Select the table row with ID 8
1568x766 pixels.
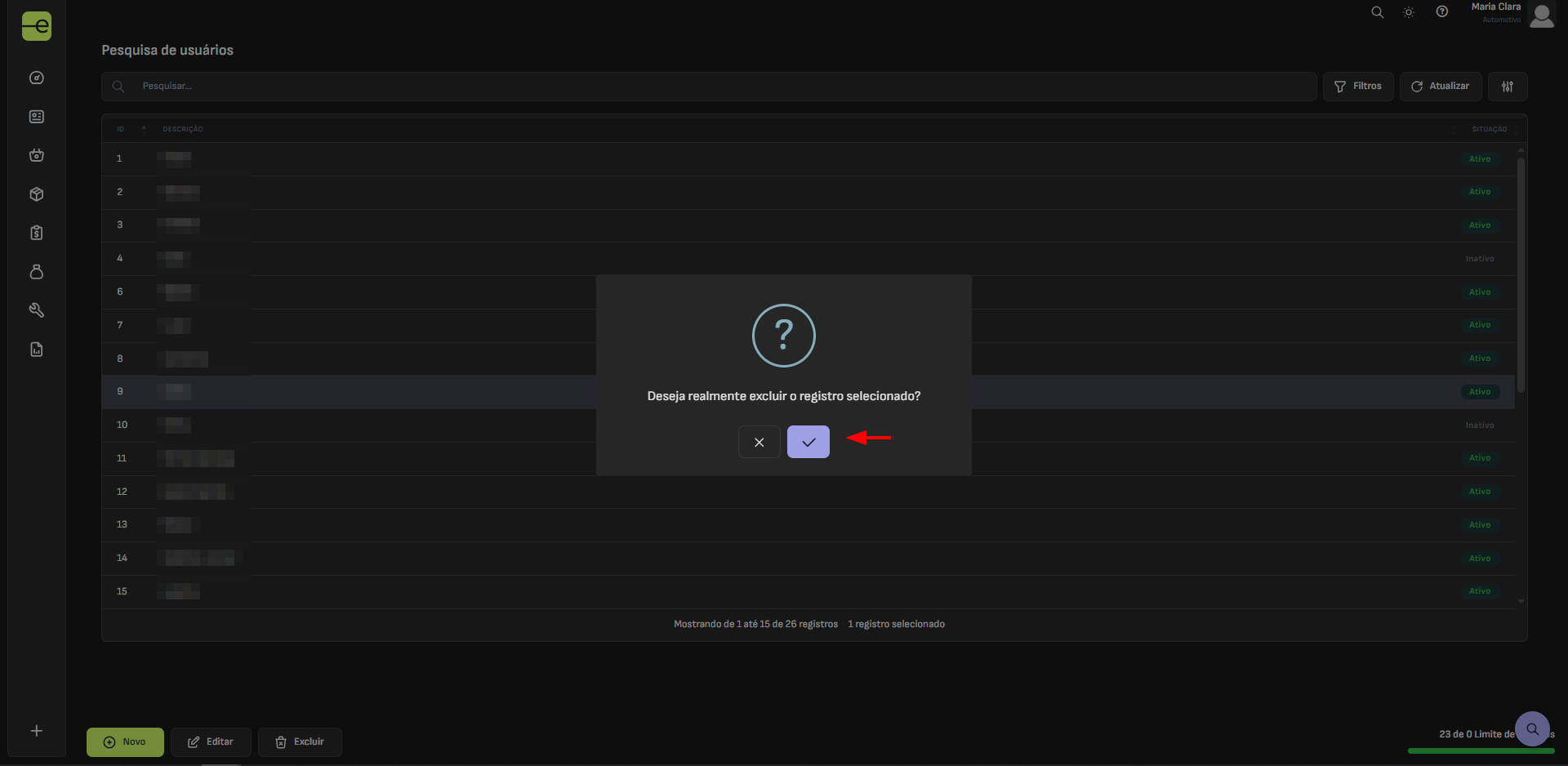808,359
